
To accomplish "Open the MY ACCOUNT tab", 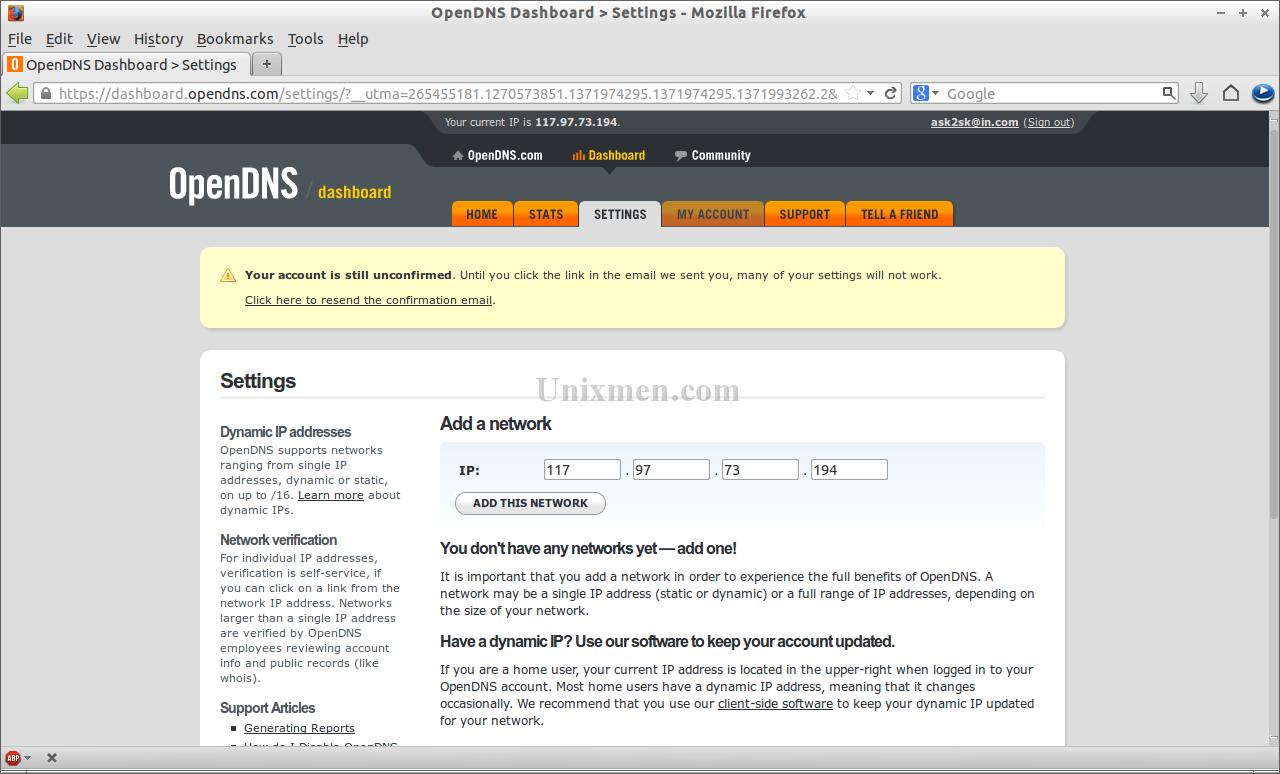I will (x=713, y=214).
